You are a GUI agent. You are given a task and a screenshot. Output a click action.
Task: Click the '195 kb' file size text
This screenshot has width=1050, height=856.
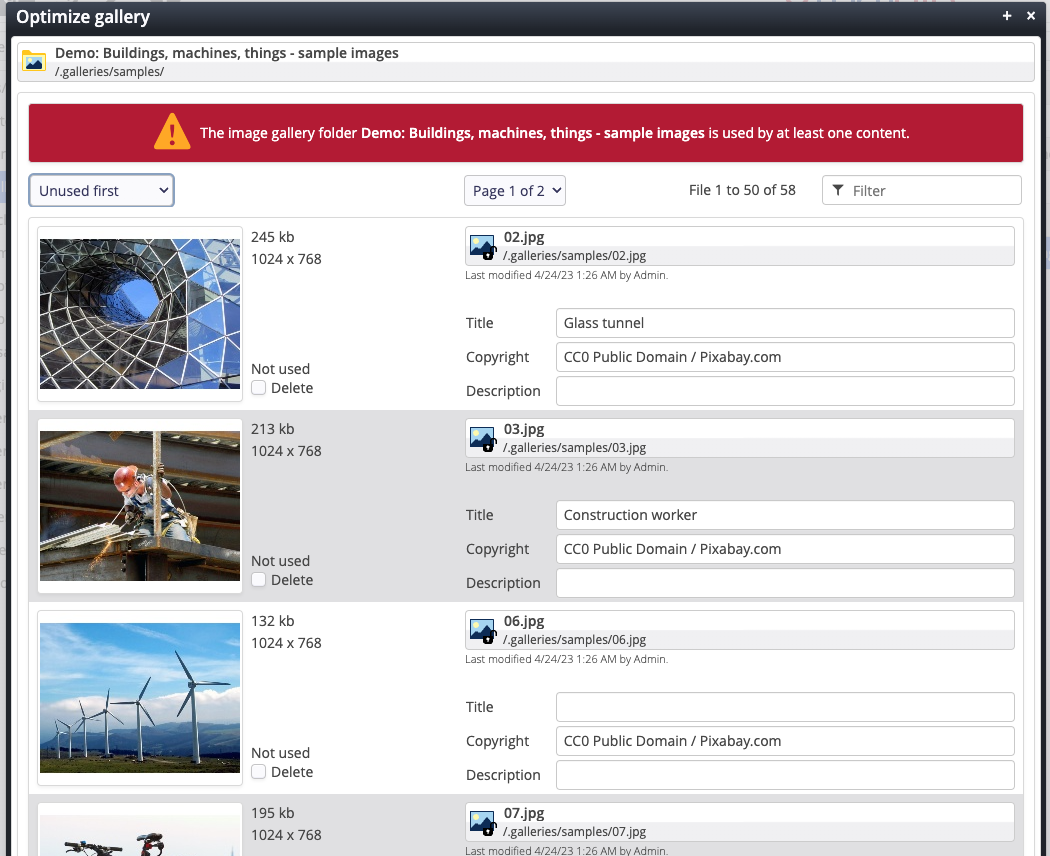[x=273, y=813]
